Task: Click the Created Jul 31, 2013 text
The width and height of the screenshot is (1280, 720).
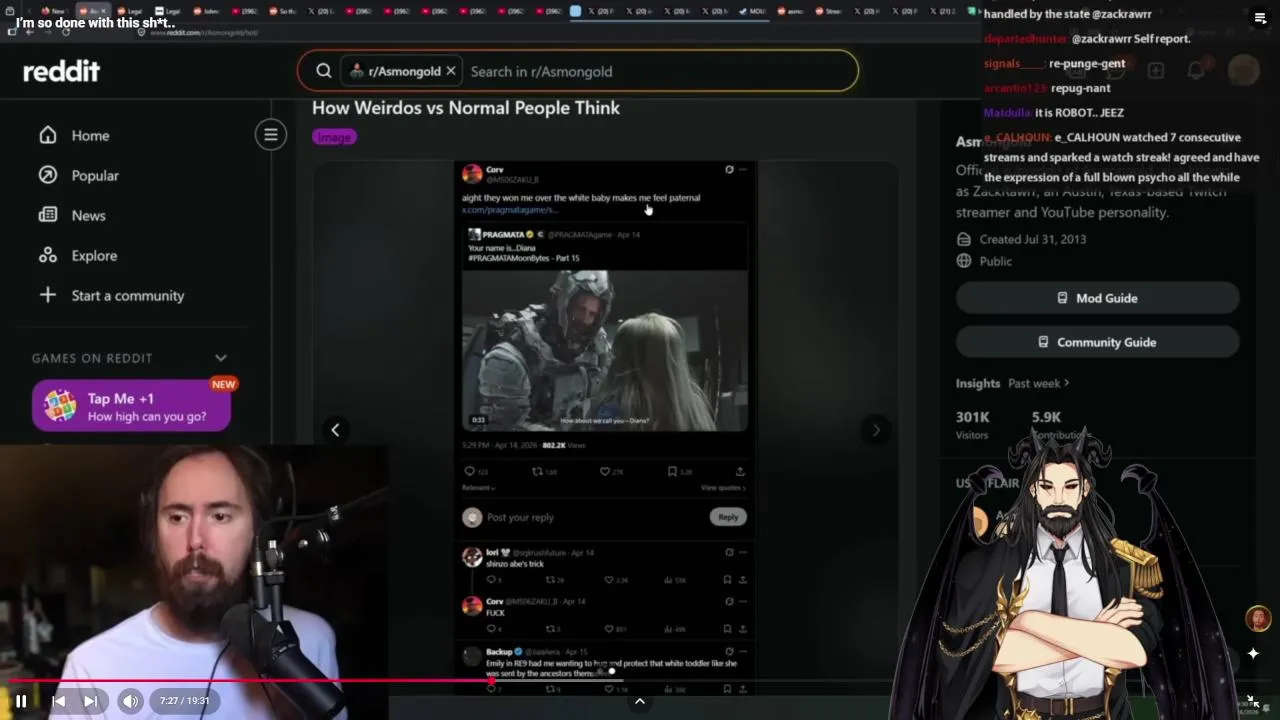Action: coord(1033,239)
